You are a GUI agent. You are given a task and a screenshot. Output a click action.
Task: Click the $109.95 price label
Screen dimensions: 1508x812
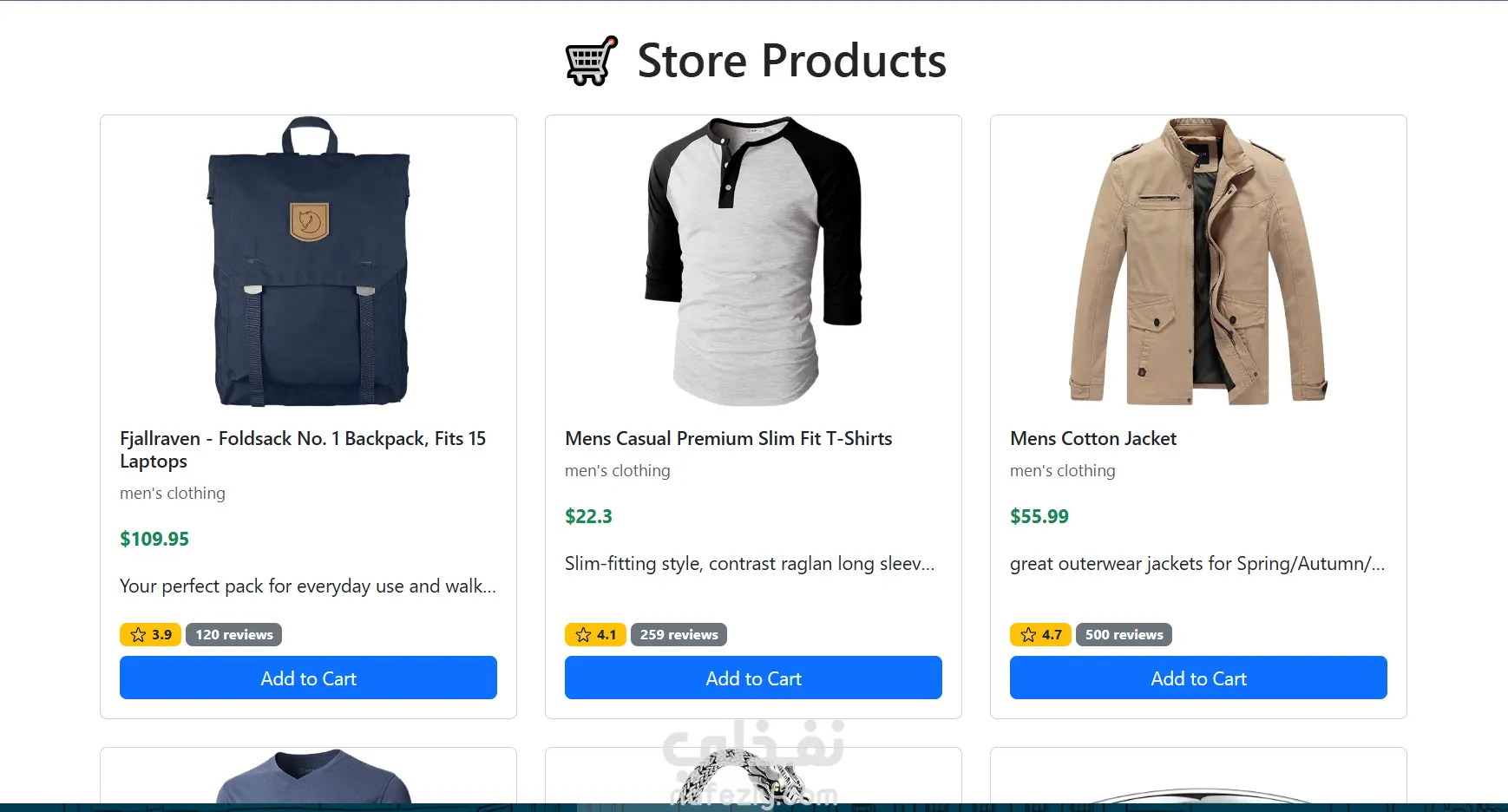tap(154, 539)
